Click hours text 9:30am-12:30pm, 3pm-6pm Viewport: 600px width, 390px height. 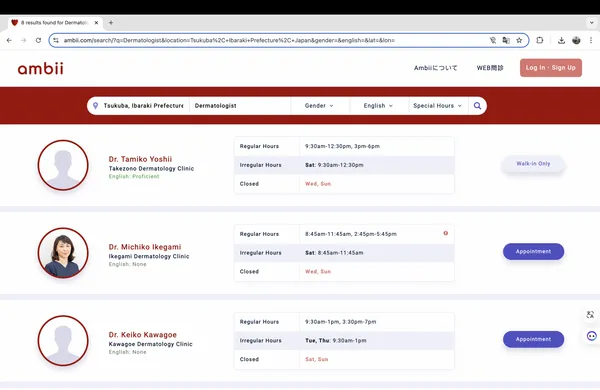[342, 146]
